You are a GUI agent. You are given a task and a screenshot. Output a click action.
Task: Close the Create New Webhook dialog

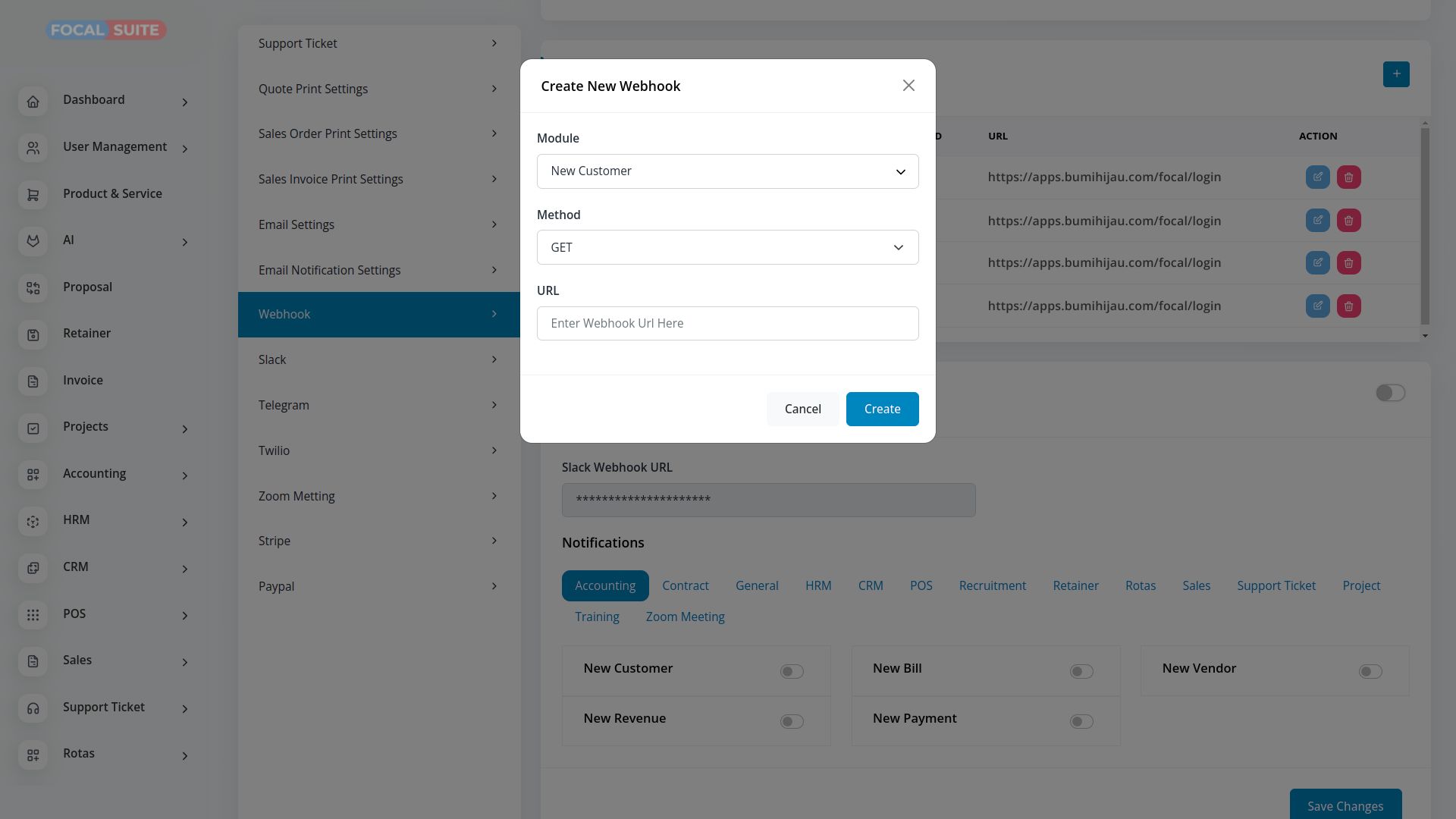(x=908, y=86)
